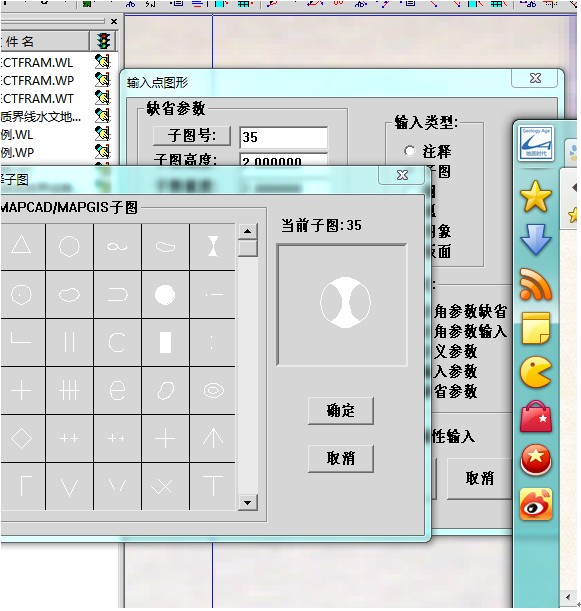Select the triangle symbol in subgraph grid
The image size is (581, 611).
21,246
